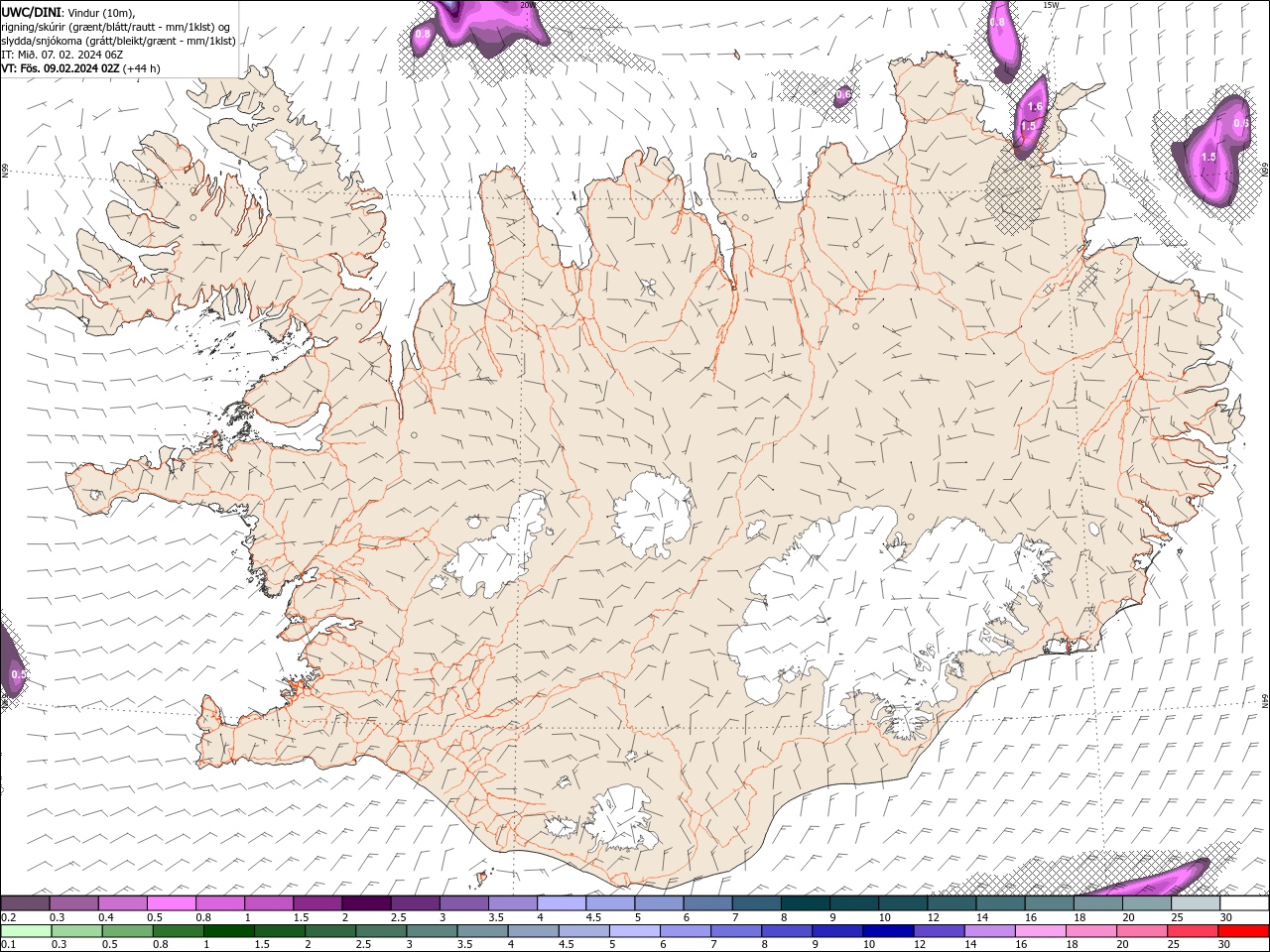Select top legend pale grey swatch between 25 and 30

1196,903
